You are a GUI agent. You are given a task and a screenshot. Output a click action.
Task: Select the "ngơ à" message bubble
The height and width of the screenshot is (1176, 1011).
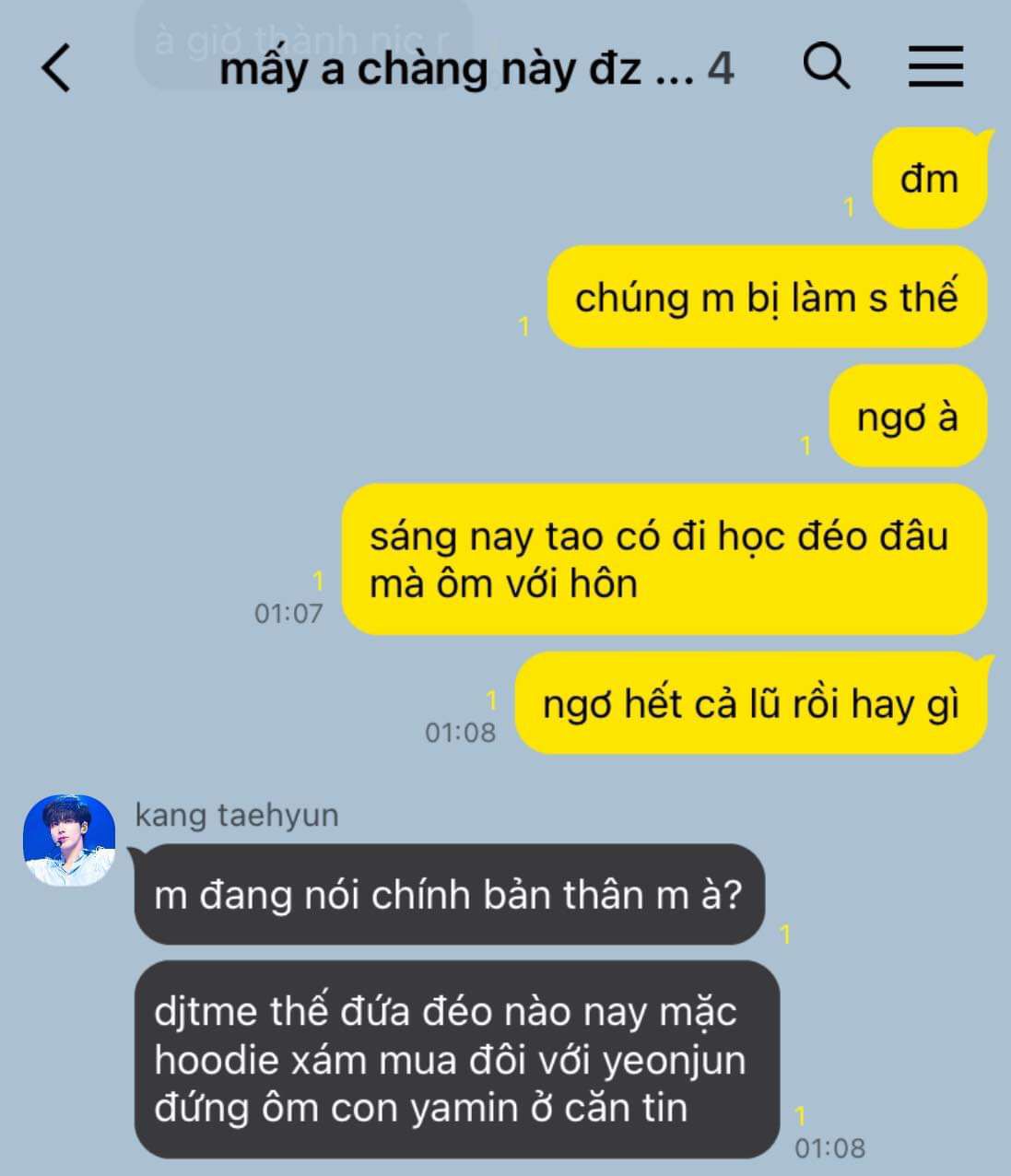(908, 417)
